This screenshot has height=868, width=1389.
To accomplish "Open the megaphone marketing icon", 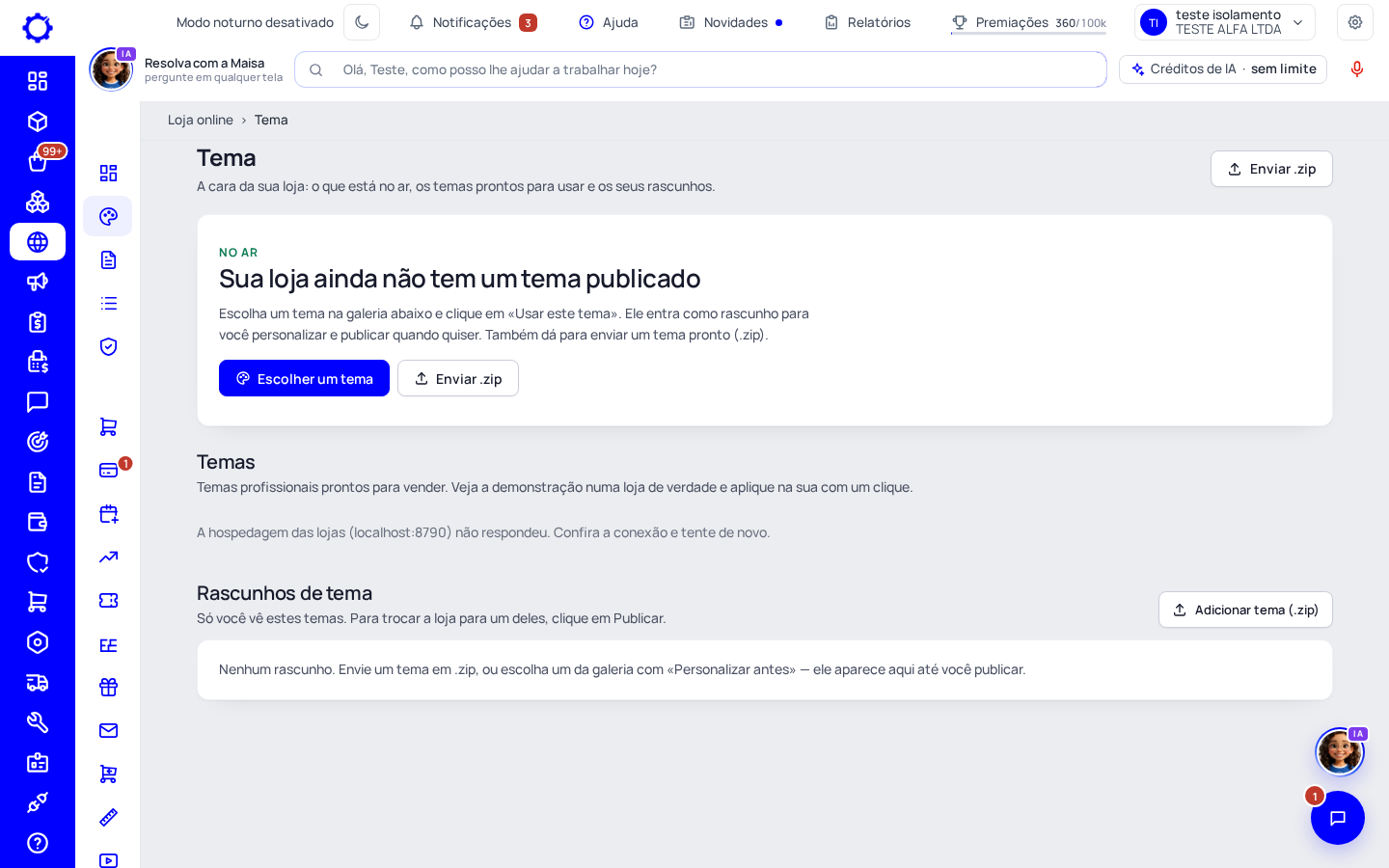I will pyautogui.click(x=38, y=282).
